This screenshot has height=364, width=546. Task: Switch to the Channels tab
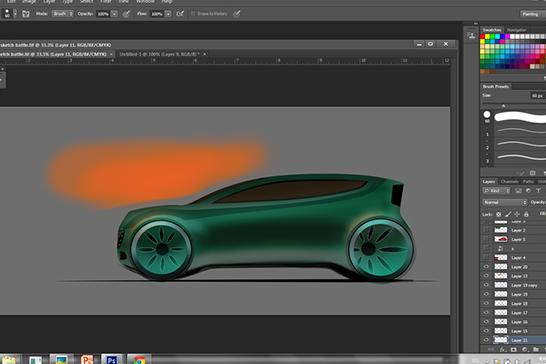click(x=509, y=181)
